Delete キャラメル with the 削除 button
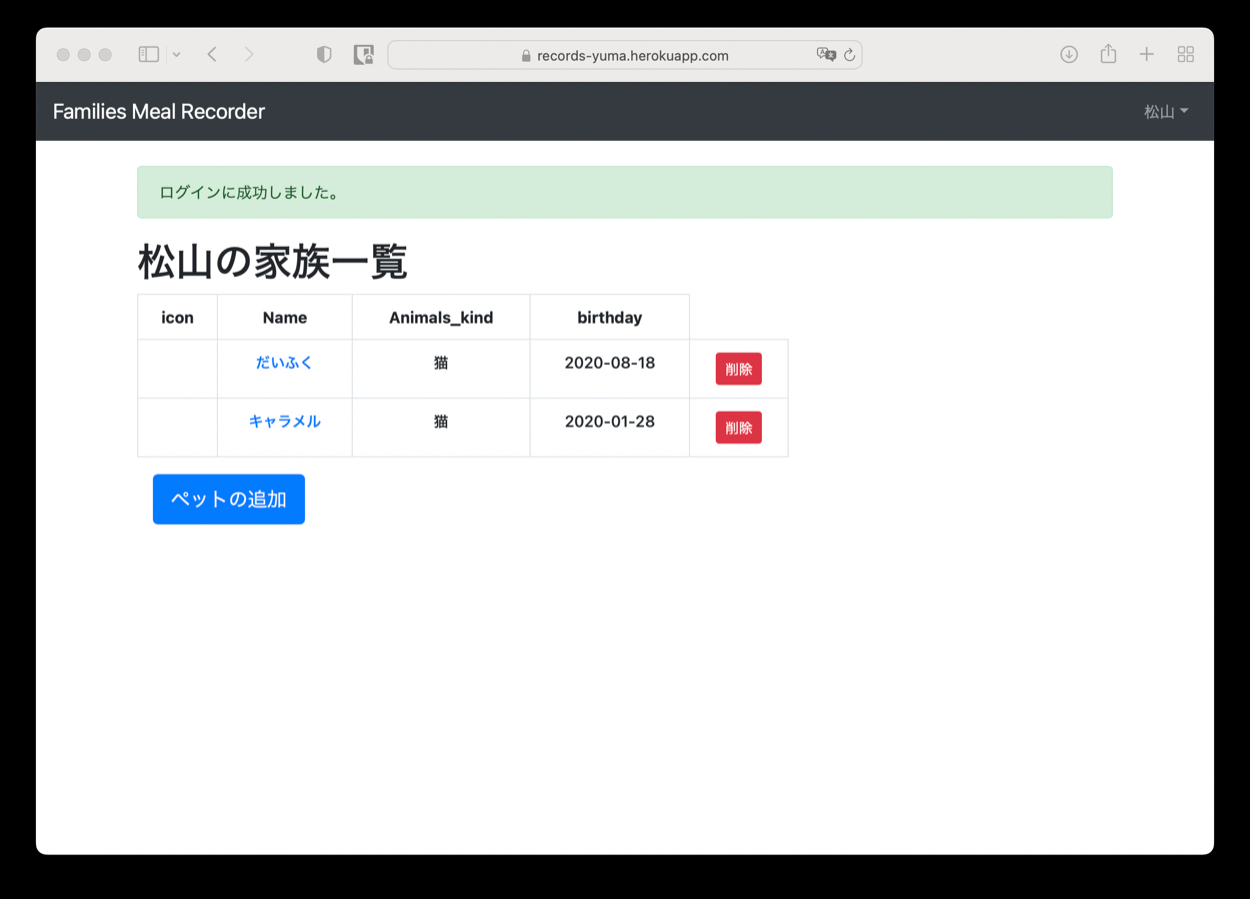This screenshot has height=899, width=1250. coord(738,428)
